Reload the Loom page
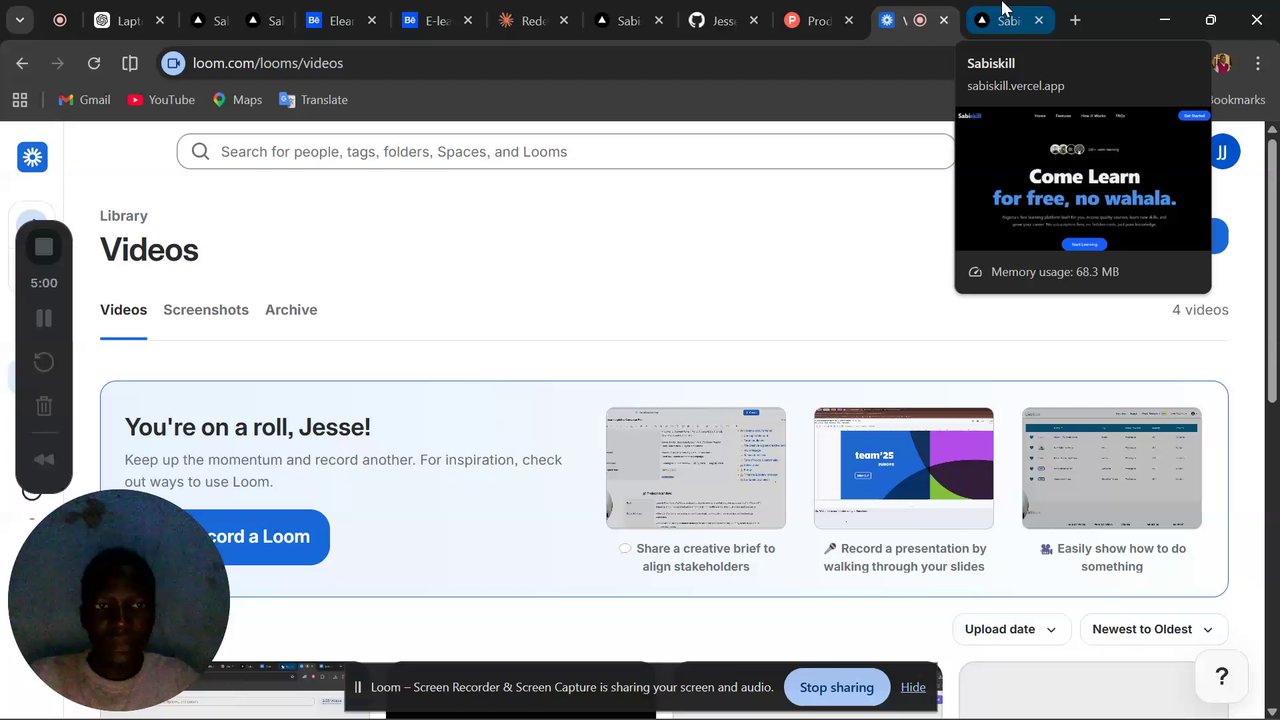The height and width of the screenshot is (720, 1280). [x=94, y=63]
